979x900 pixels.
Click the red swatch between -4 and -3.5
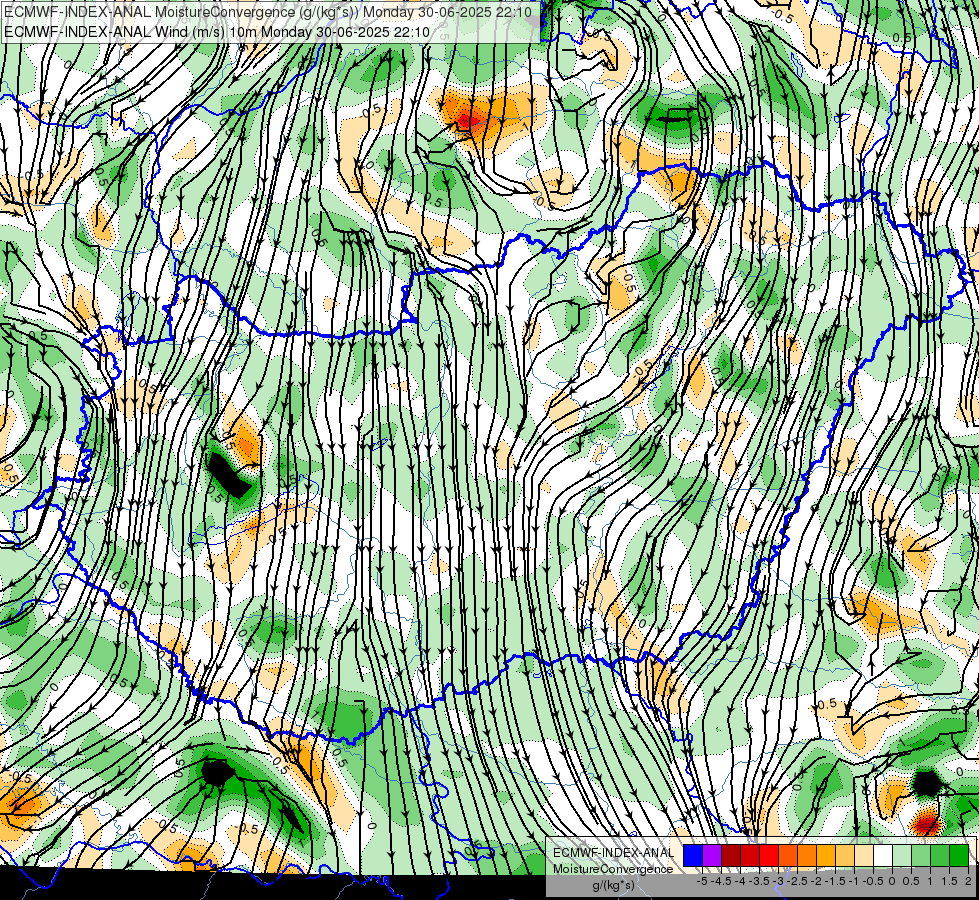(x=750, y=855)
